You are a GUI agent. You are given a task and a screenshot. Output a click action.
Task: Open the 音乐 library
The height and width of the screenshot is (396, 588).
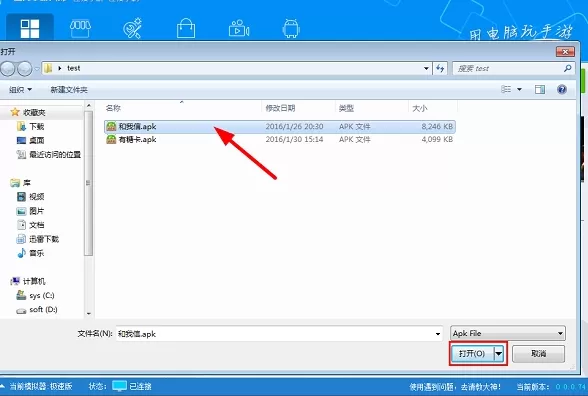[31, 253]
